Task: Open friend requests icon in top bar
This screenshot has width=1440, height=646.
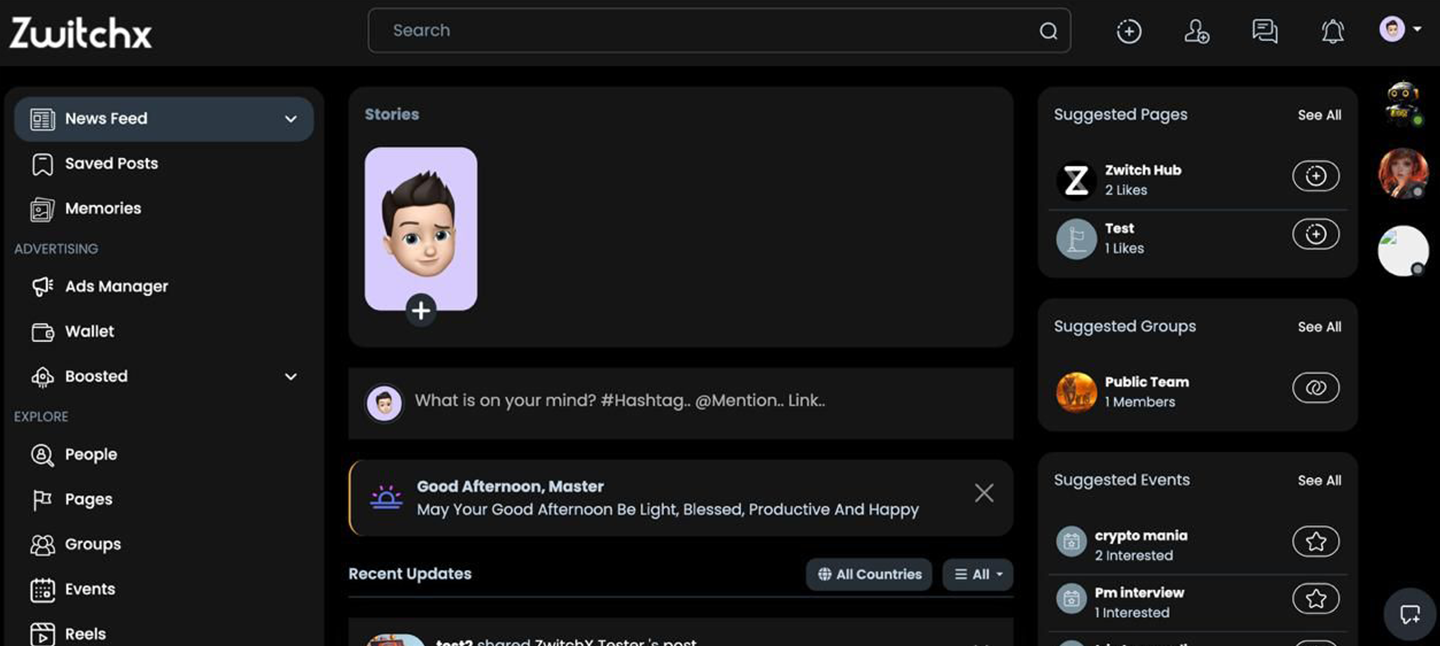Action: [1196, 32]
